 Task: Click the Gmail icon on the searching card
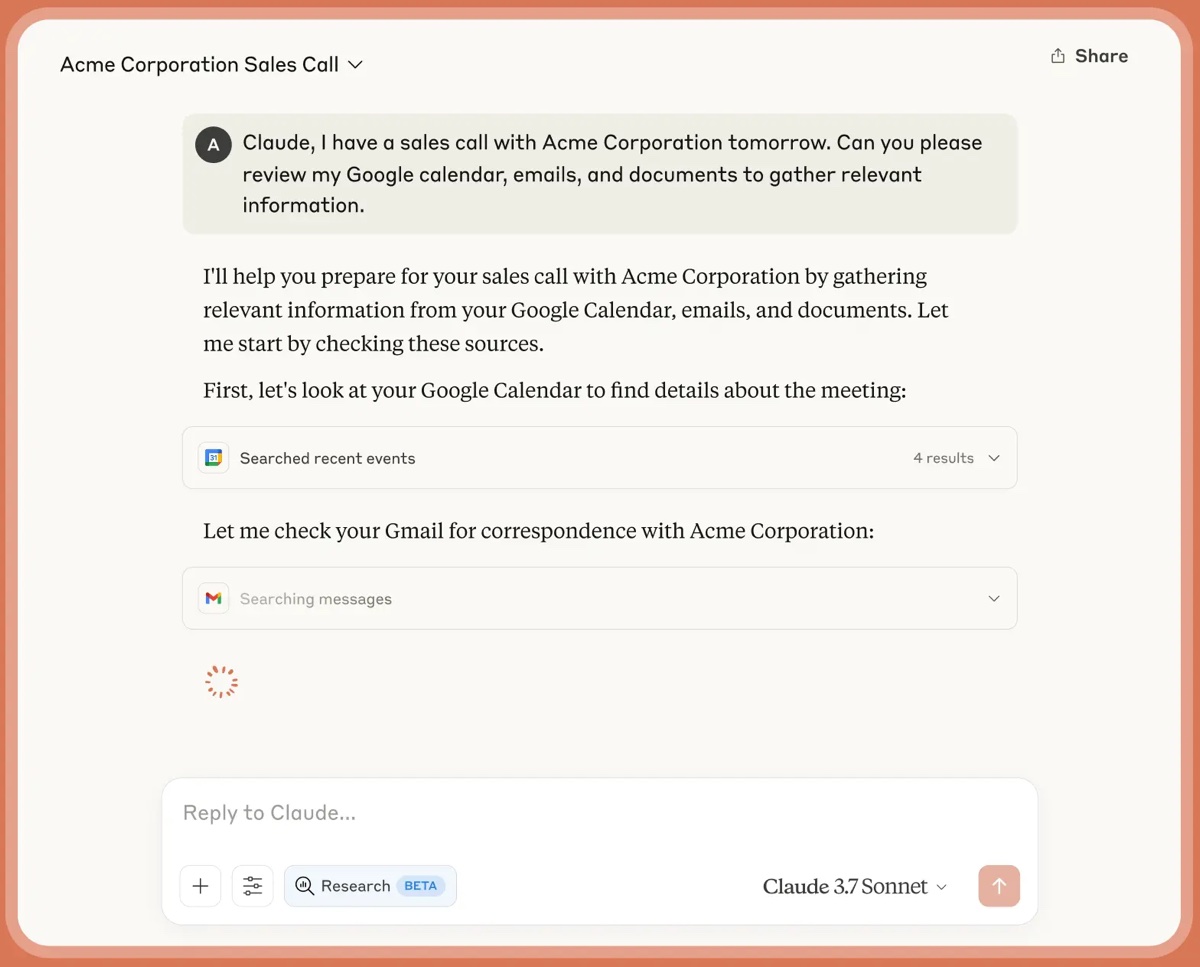coord(213,598)
